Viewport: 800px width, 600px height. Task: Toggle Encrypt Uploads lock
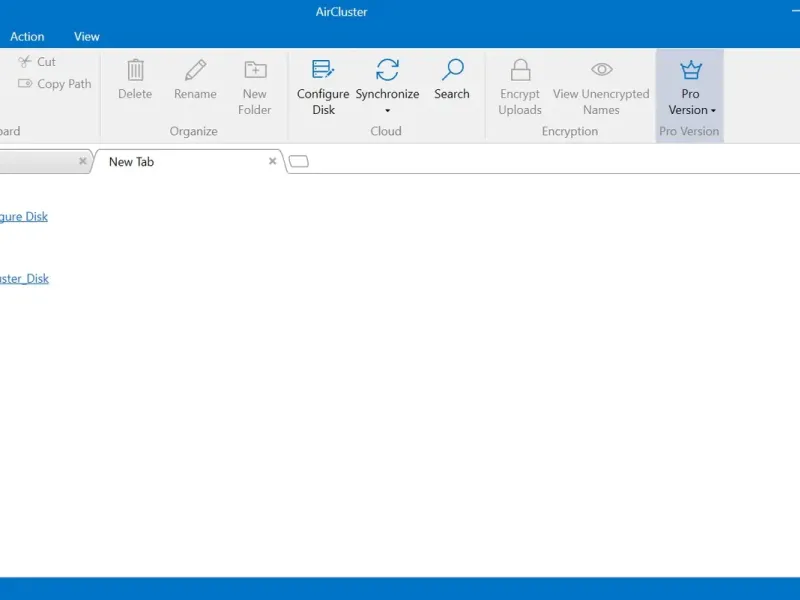520,88
